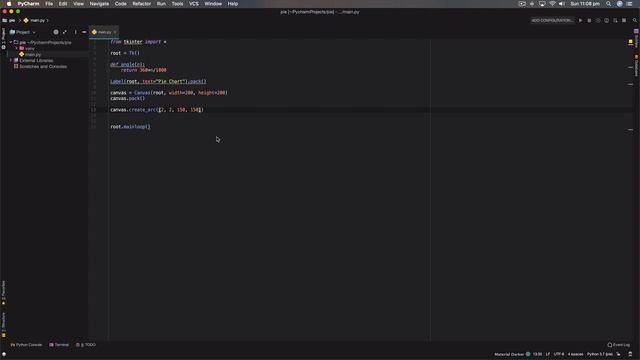This screenshot has height=360, width=640.
Task: Close the main.py editor tab
Action: tap(115, 32)
